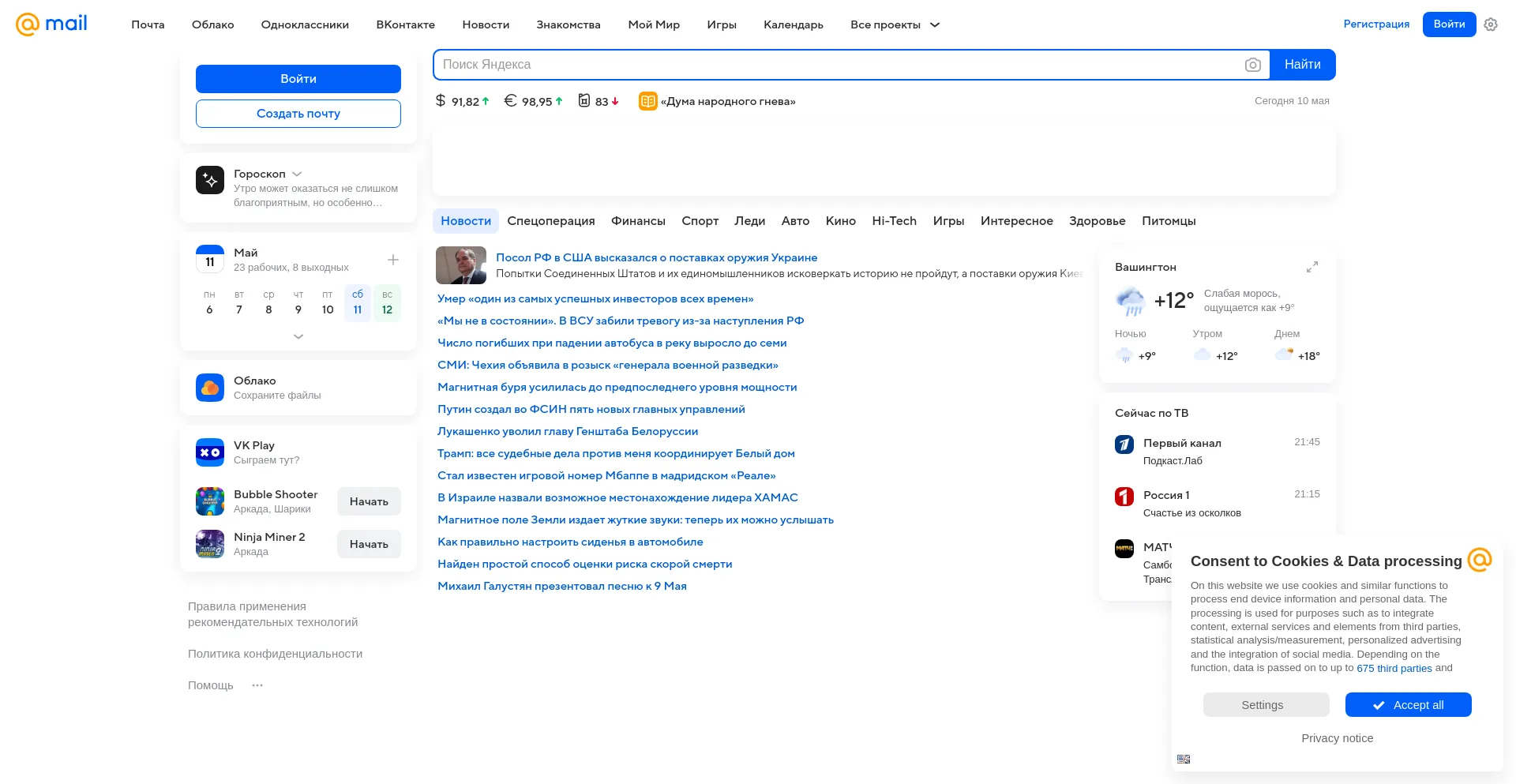Click the Гороскоп star icon
Image resolution: width=1516 pixels, height=784 pixels.
point(210,181)
